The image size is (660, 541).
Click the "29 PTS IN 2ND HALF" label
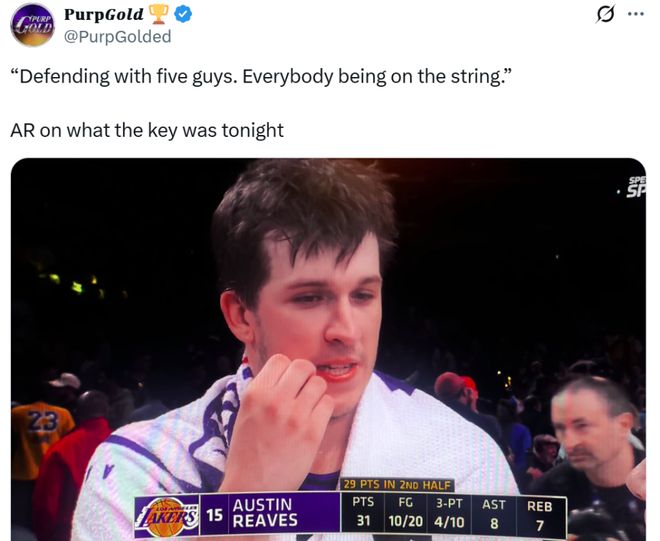[x=397, y=485]
